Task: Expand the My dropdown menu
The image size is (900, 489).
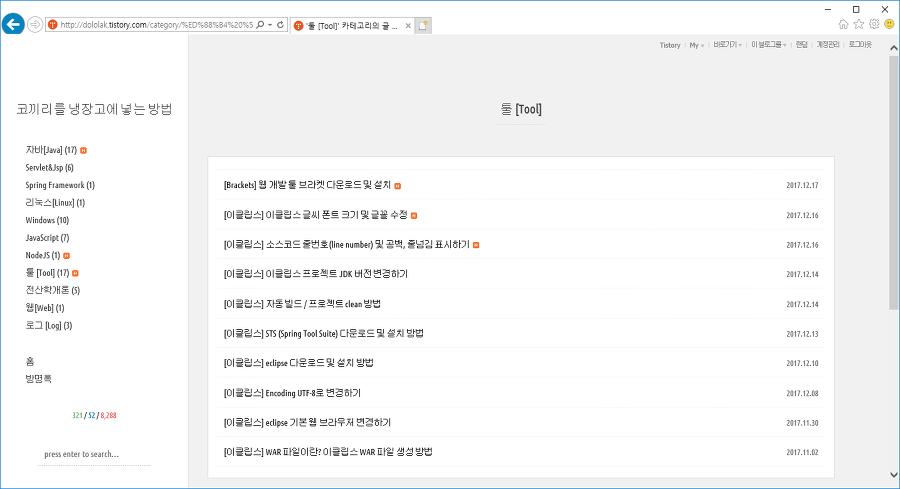Action: pos(696,45)
